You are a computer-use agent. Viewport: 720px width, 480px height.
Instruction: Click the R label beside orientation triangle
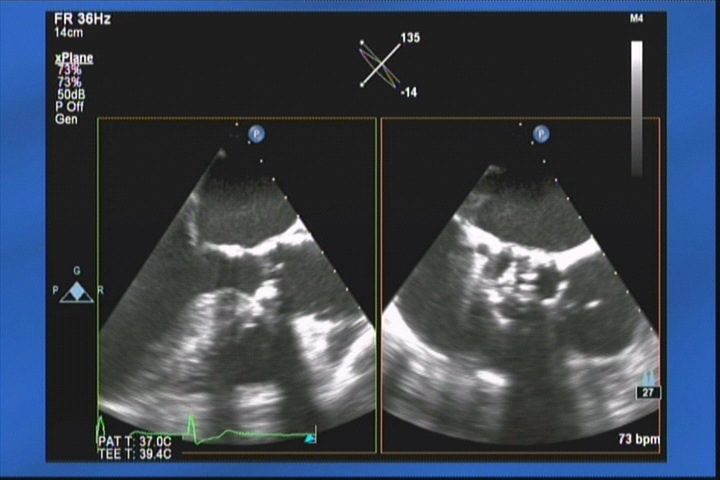(x=100, y=290)
